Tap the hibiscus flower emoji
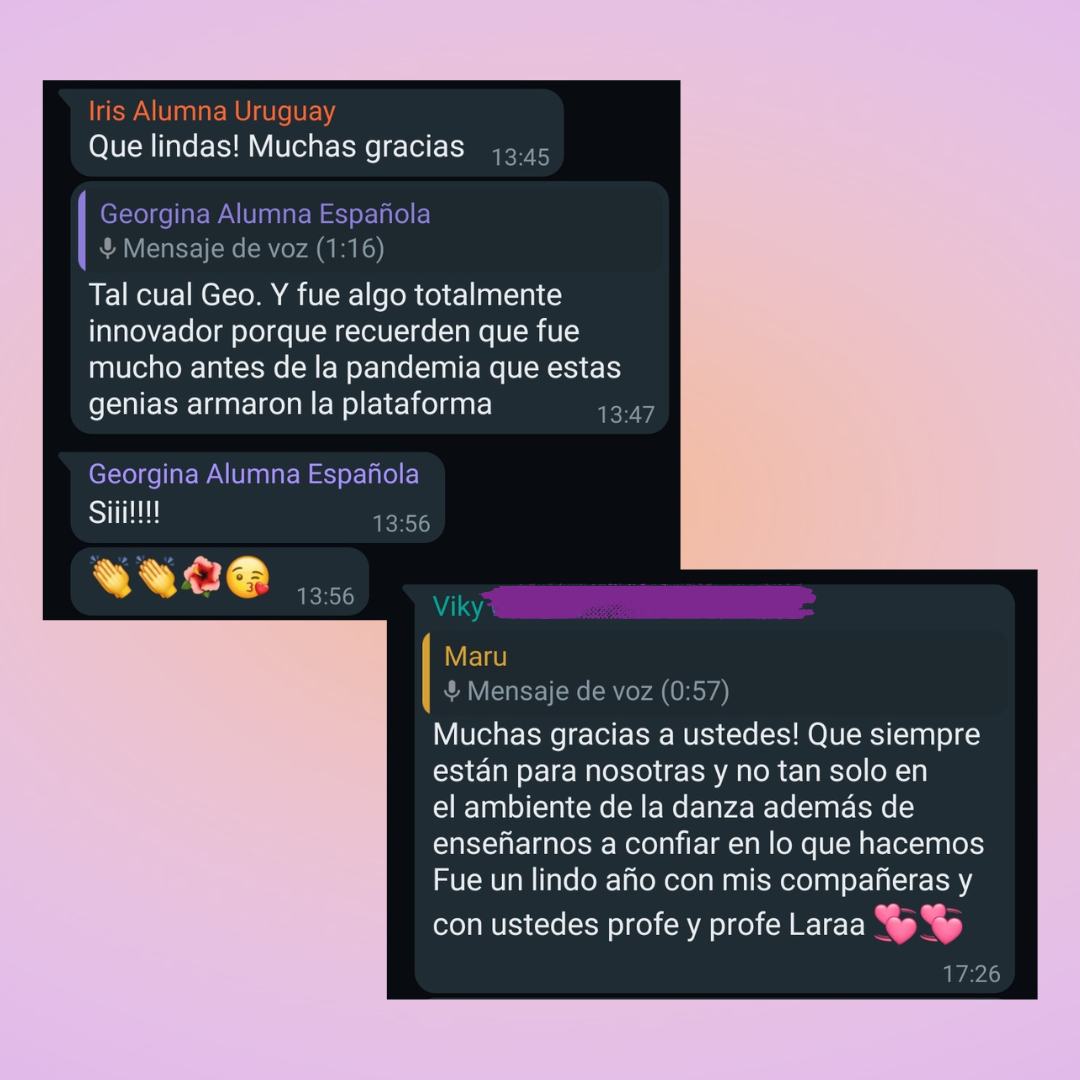 tap(202, 577)
